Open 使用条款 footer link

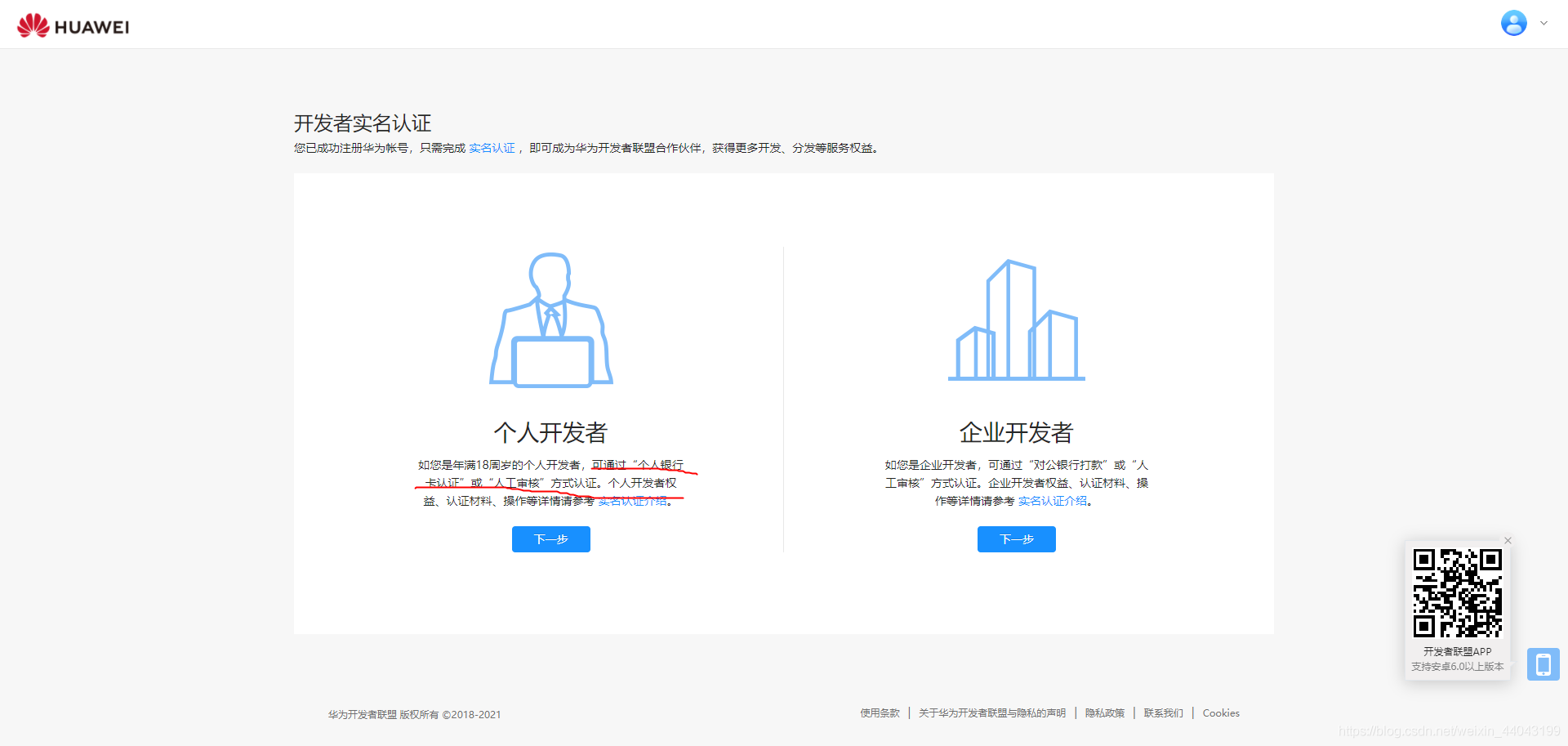[880, 713]
